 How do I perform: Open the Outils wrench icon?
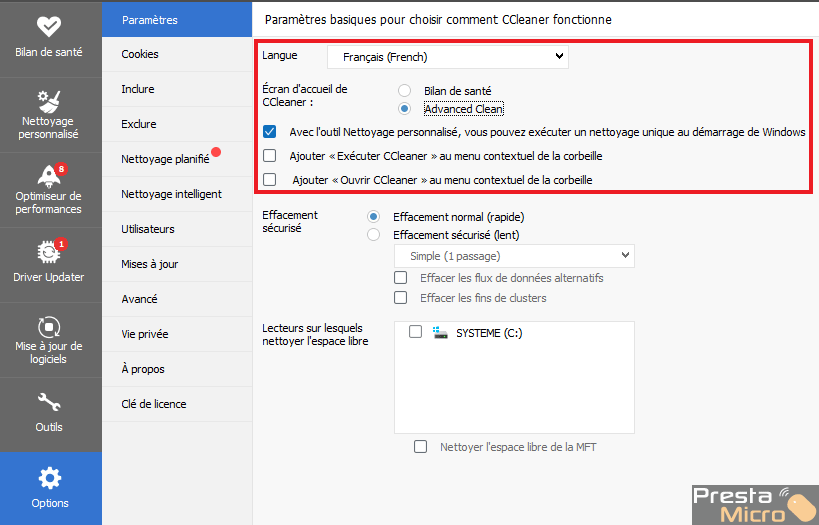click(x=49, y=402)
